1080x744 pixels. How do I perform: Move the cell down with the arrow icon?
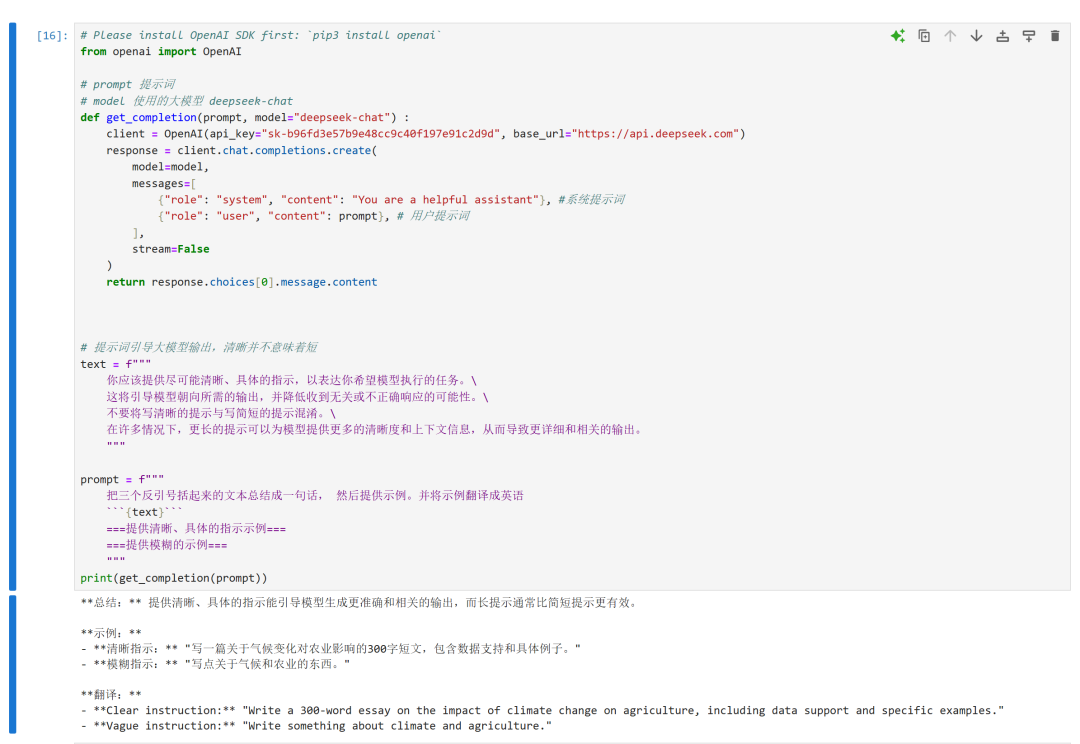[977, 36]
